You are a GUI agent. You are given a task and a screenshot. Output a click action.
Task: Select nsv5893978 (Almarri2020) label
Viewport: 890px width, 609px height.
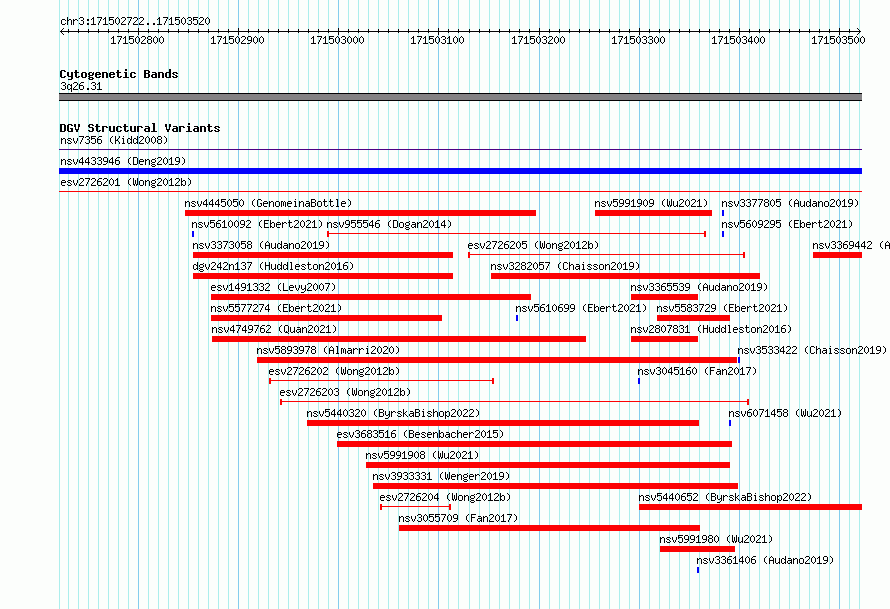(328, 350)
